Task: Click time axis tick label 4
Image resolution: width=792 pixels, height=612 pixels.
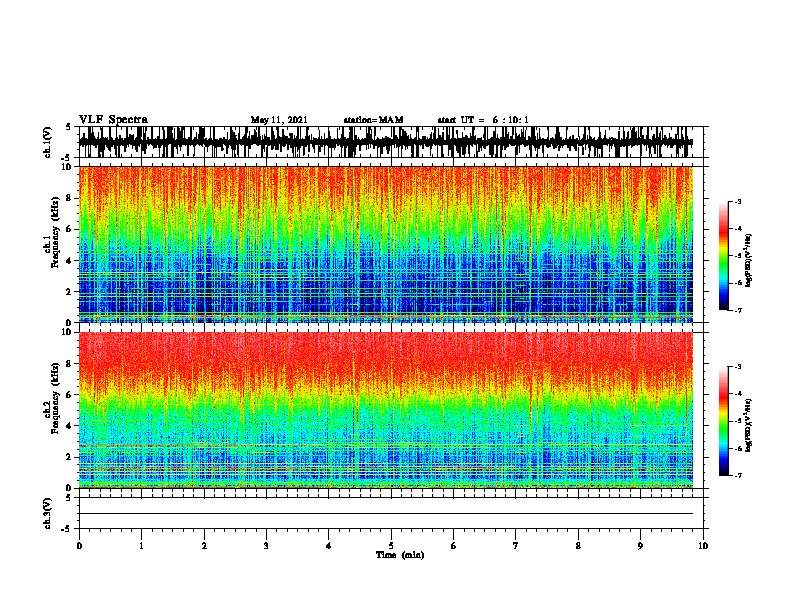Action: coord(329,545)
